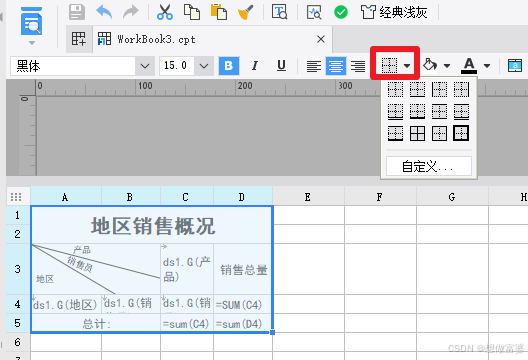The image size is (528, 360).
Task: Align text to the right
Action: point(358,66)
